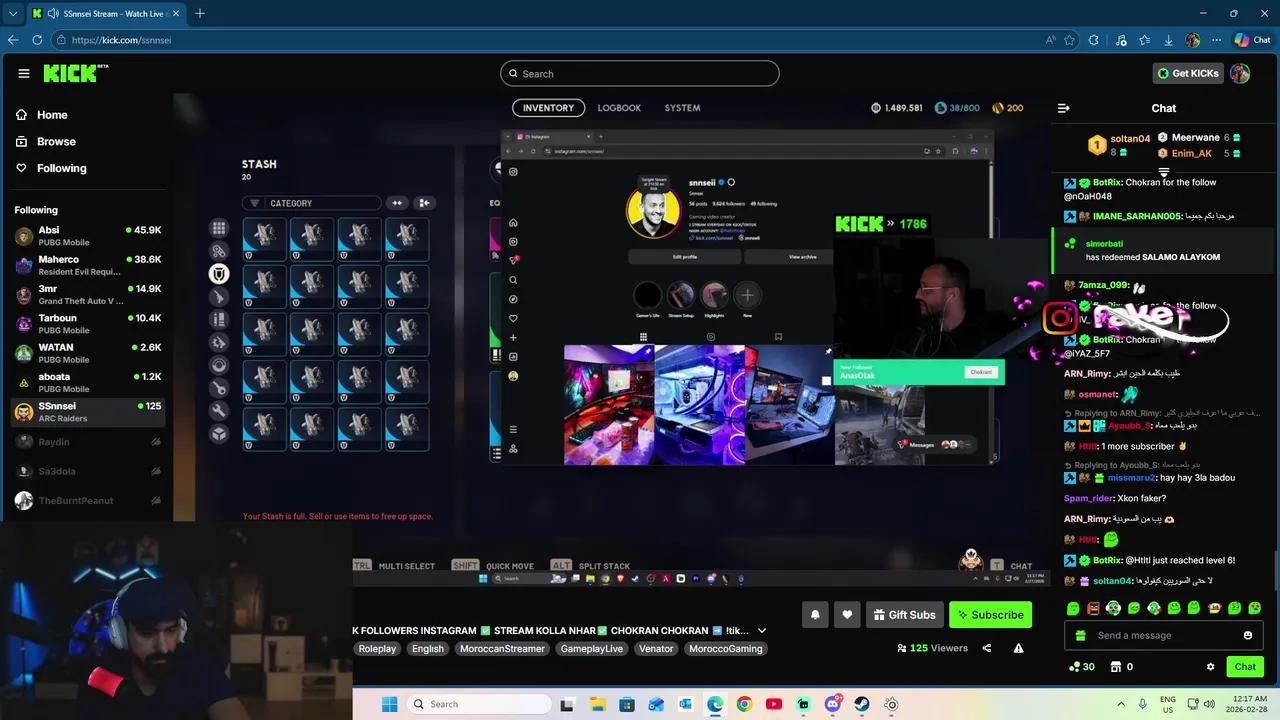Launch Steam from the taskbar
Screen dimensions: 1280x720
(861, 704)
